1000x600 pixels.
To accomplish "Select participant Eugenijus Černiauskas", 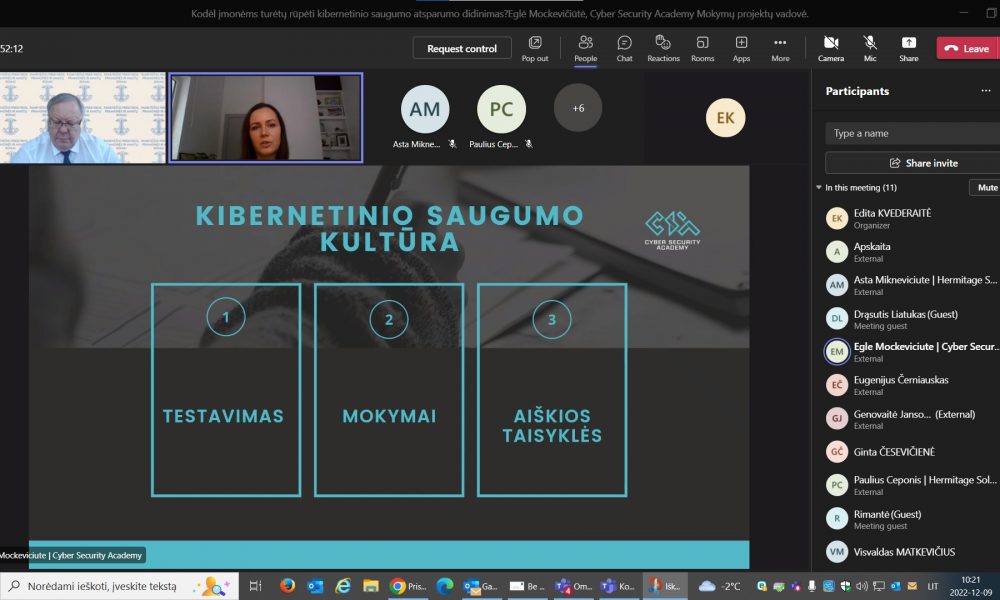I will (x=908, y=384).
